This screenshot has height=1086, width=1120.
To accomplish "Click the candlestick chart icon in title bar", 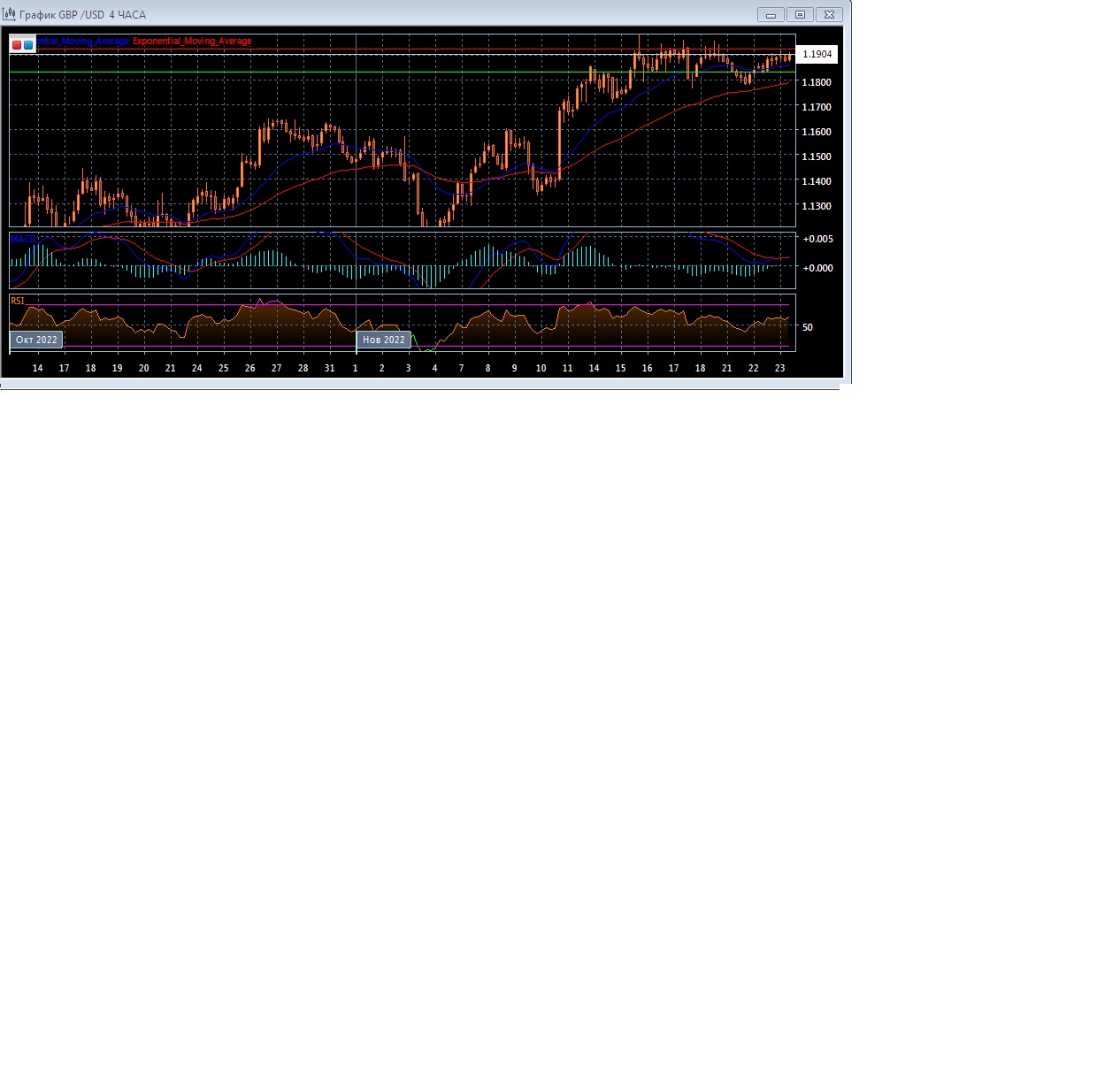I will coord(9,14).
